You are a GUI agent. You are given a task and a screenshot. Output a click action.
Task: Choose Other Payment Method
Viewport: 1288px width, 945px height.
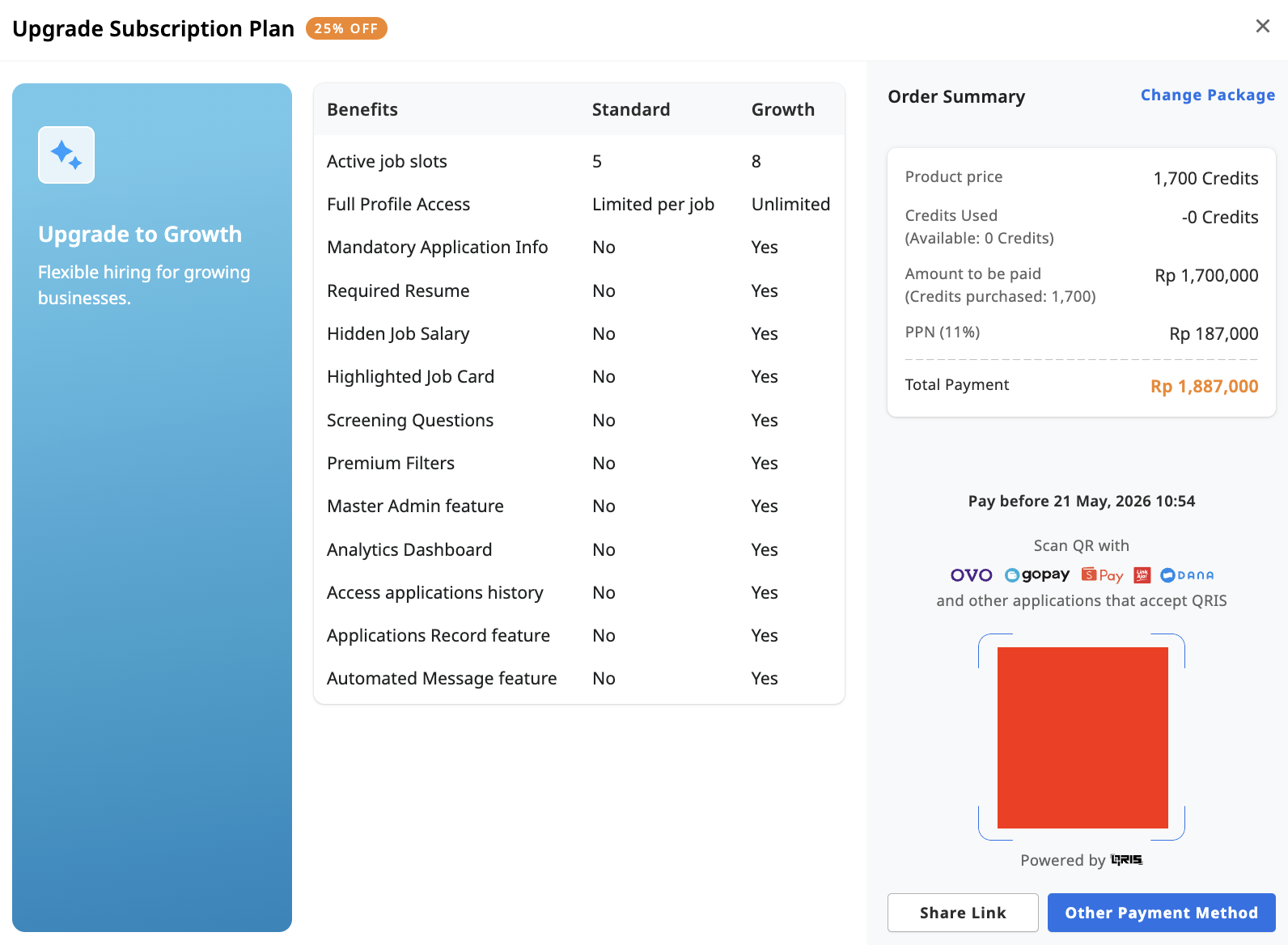pyautogui.click(x=1162, y=913)
